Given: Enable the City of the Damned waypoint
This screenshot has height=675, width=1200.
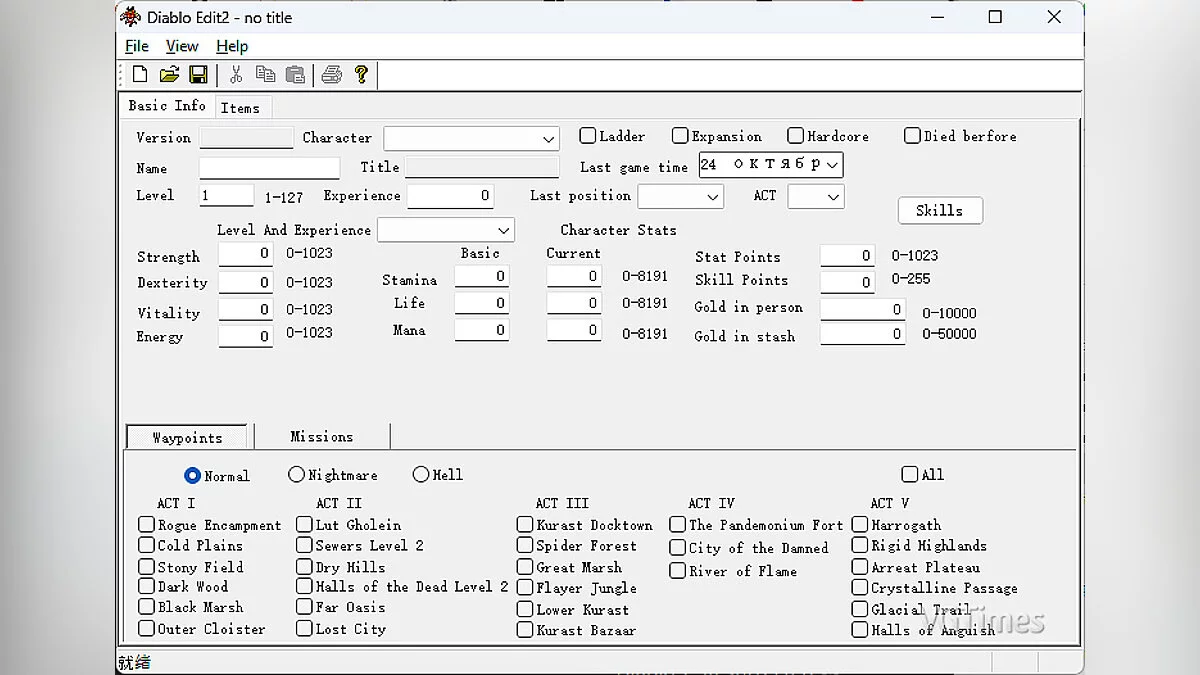Looking at the screenshot, I should click(x=677, y=547).
